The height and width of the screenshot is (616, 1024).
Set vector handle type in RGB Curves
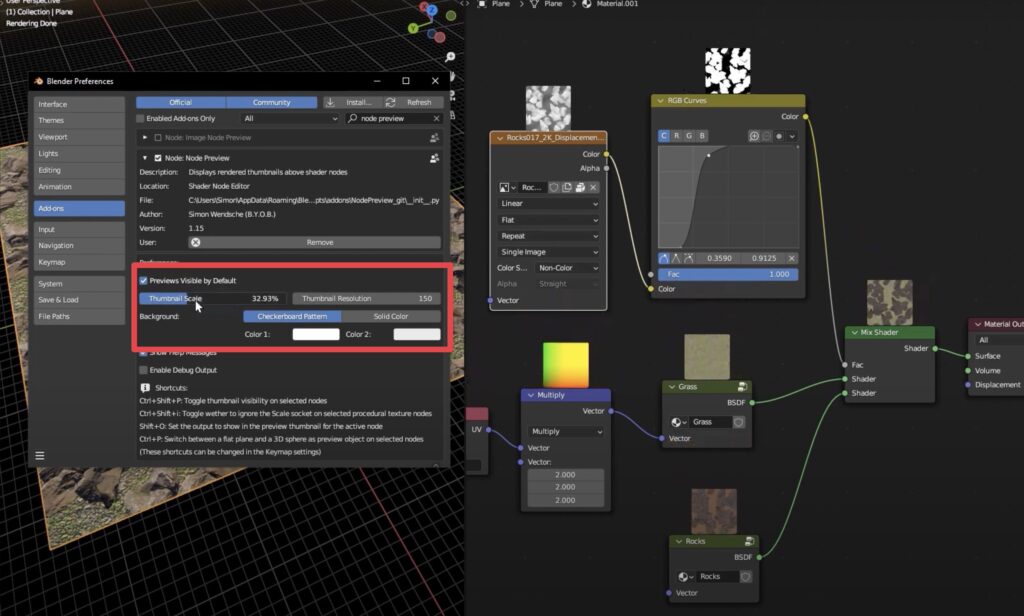coord(676,258)
